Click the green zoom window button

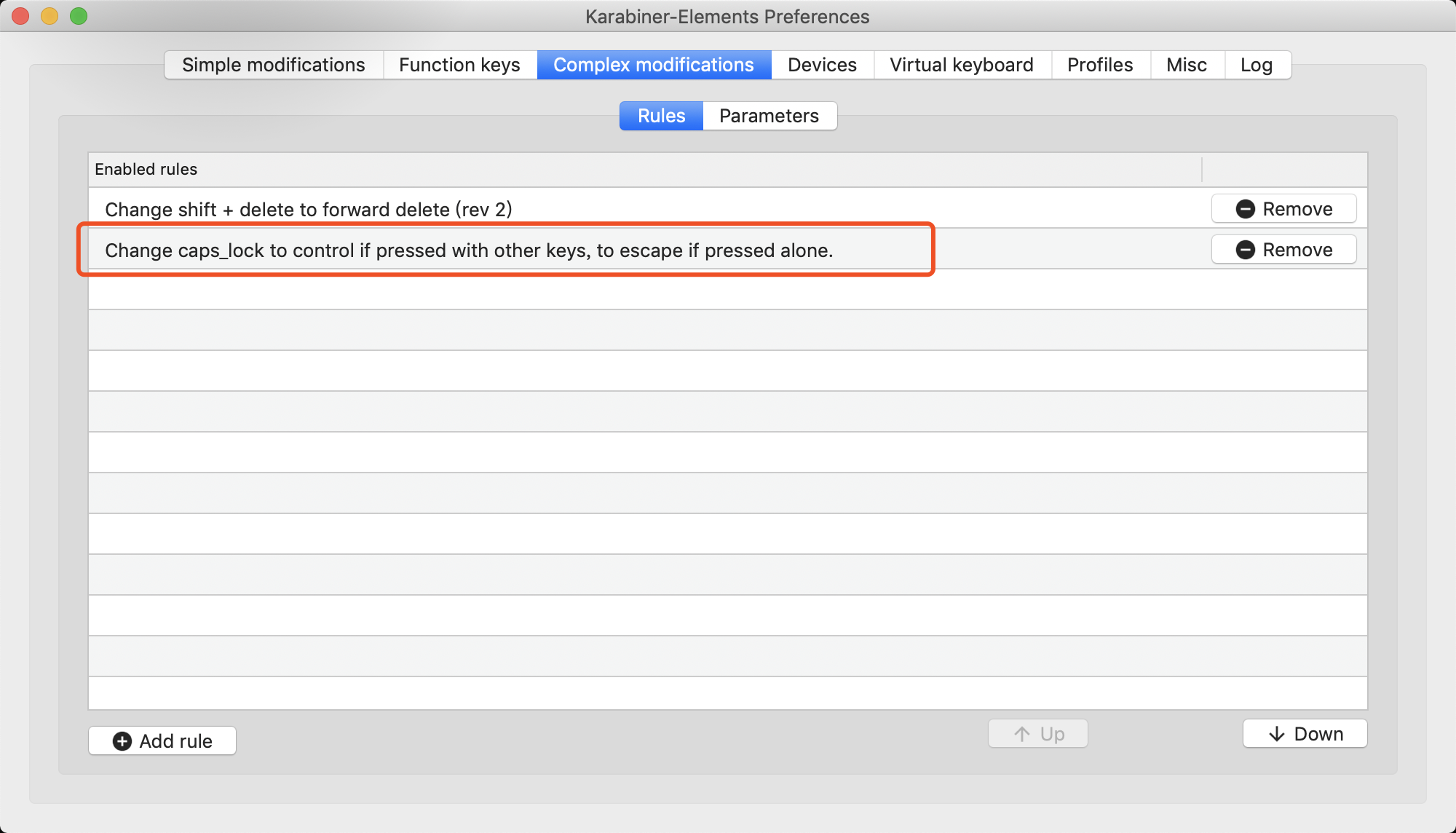tap(79, 16)
